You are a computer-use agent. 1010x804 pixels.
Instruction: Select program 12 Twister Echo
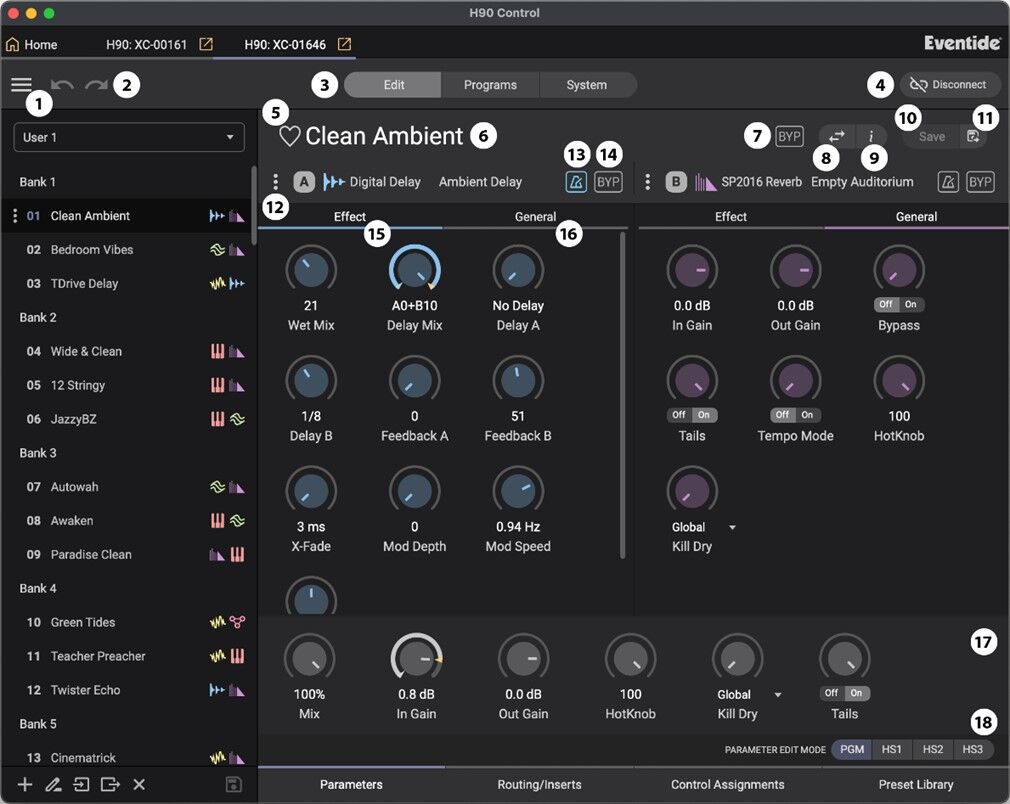tap(129, 690)
